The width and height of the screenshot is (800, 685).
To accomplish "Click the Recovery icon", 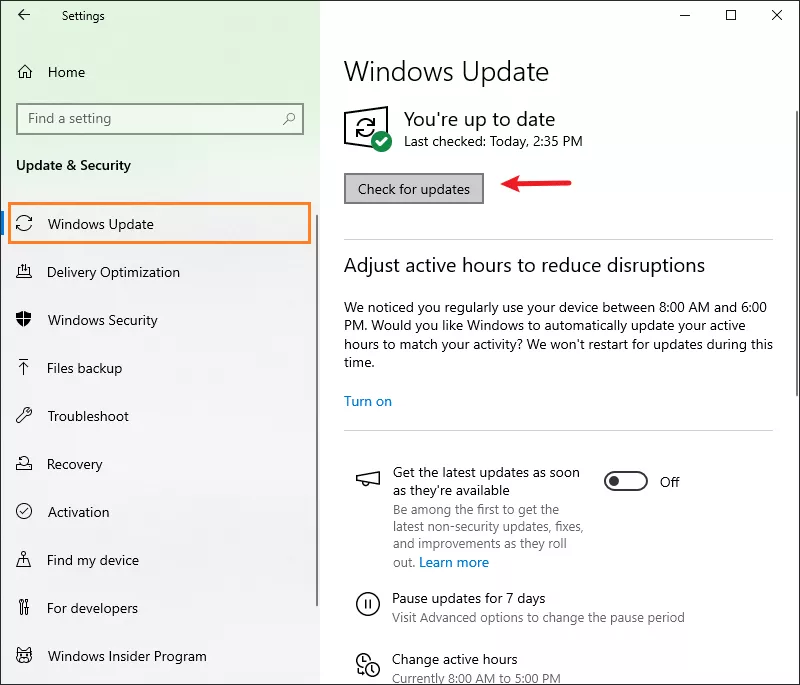I will (x=24, y=463).
